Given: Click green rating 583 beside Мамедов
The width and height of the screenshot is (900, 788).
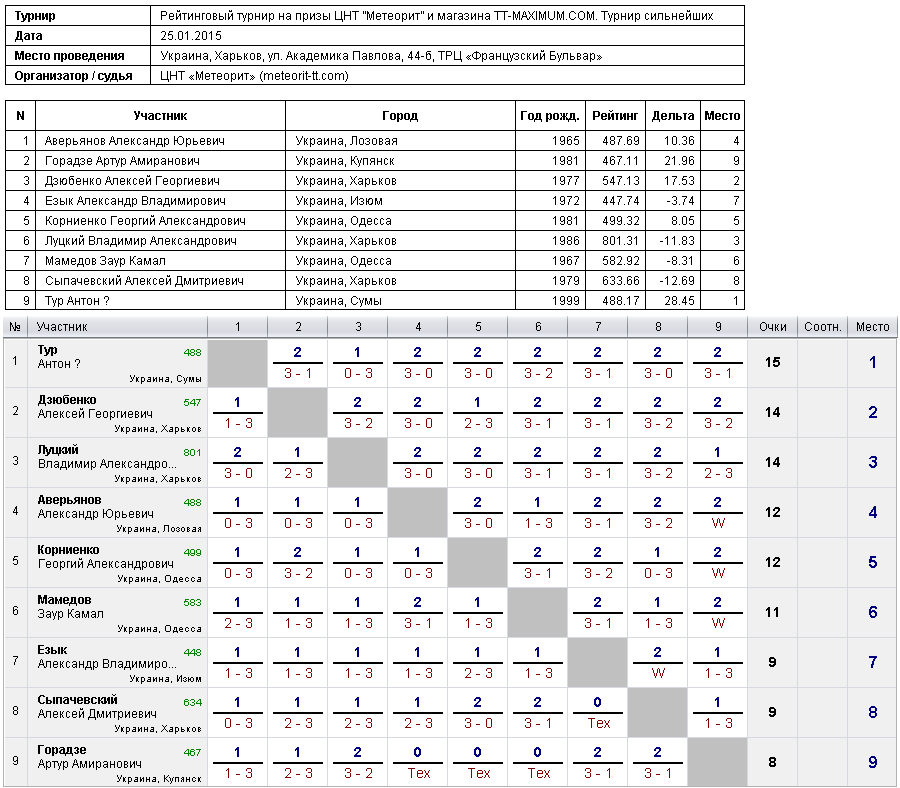Looking at the screenshot, I should [192, 603].
